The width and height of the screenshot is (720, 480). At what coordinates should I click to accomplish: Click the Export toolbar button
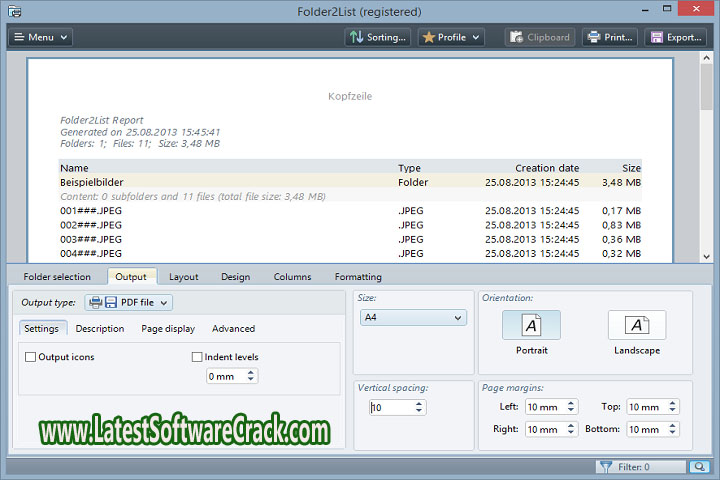[x=674, y=37]
